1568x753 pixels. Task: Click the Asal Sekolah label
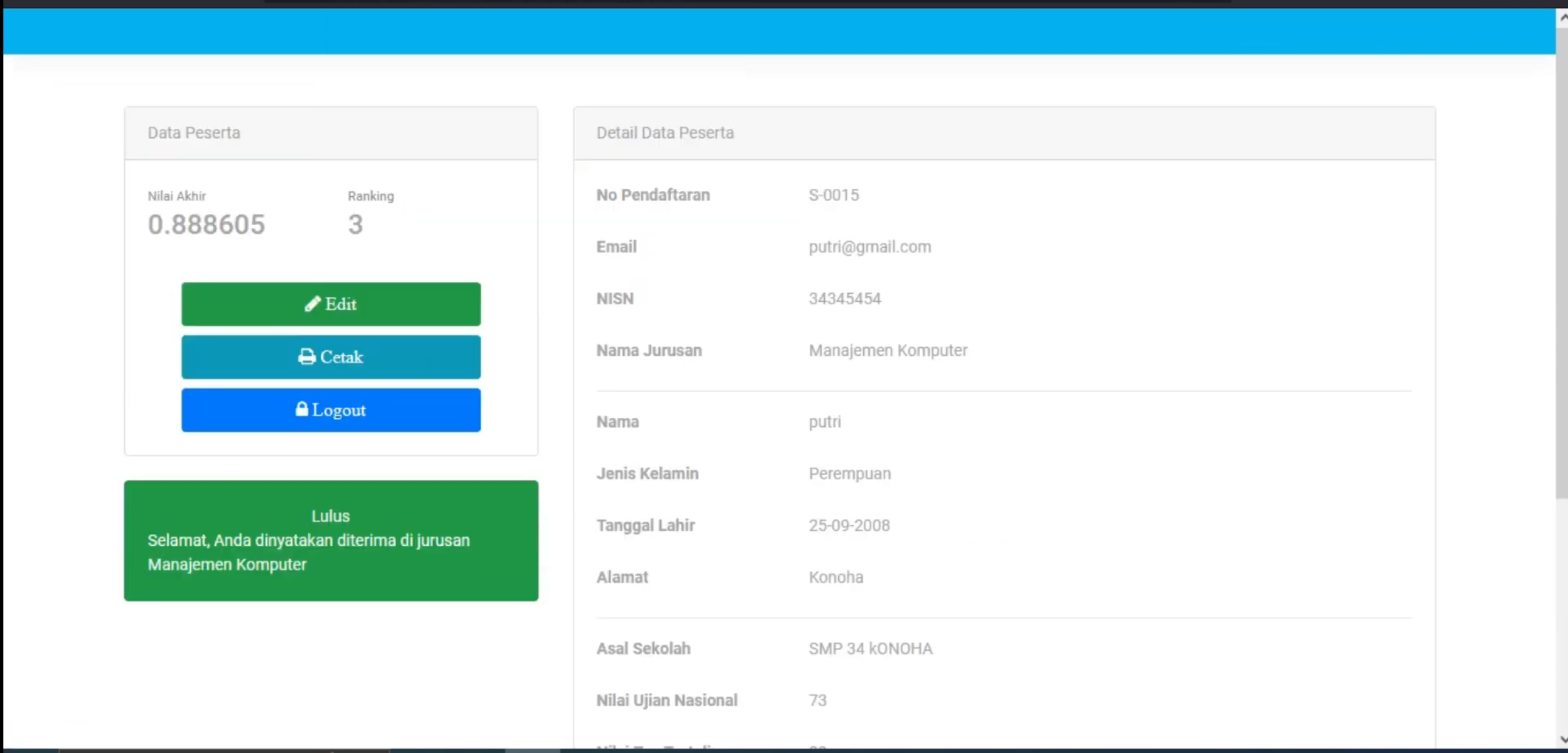(643, 649)
